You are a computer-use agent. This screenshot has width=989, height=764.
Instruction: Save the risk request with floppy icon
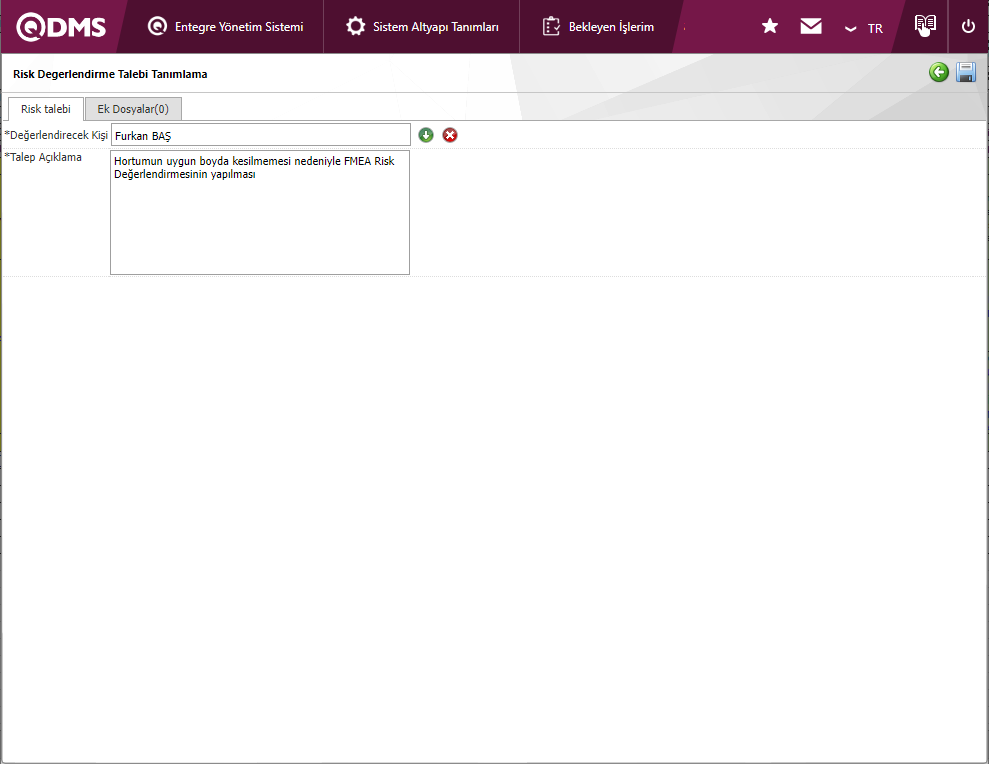(x=966, y=73)
